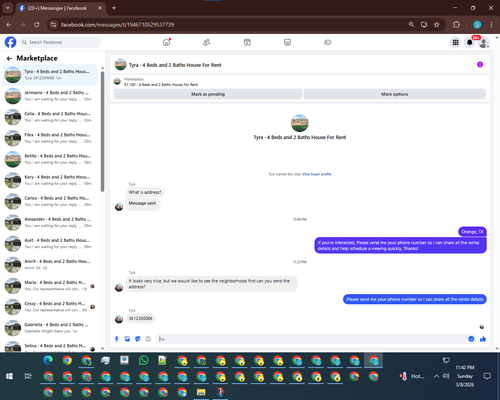
Task: Open the View buyer profile link
Action: pyautogui.click(x=317, y=174)
